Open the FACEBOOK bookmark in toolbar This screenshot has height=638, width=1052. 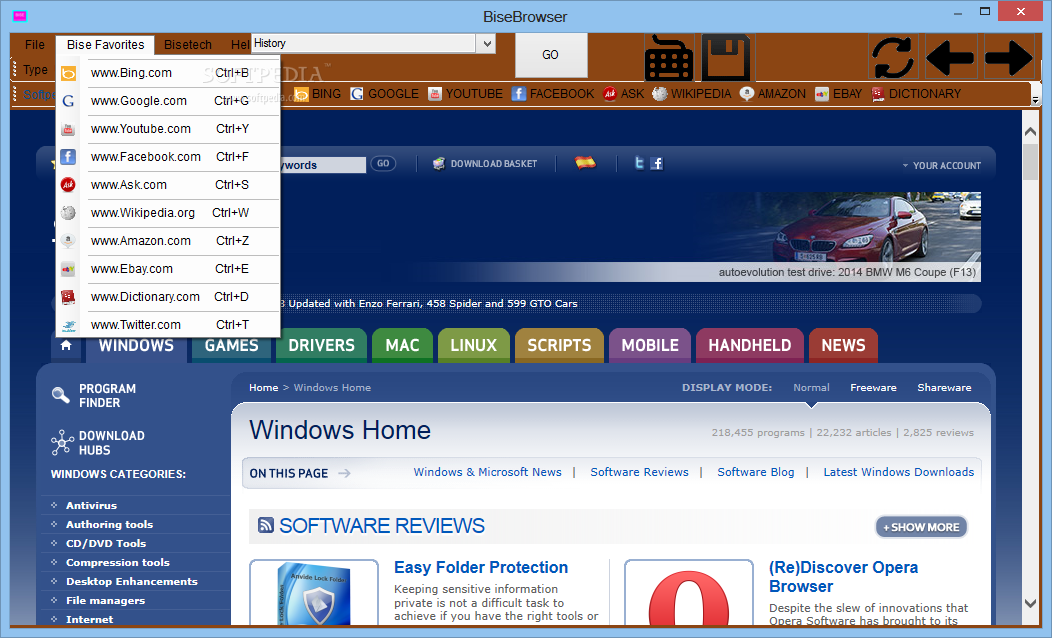click(553, 94)
